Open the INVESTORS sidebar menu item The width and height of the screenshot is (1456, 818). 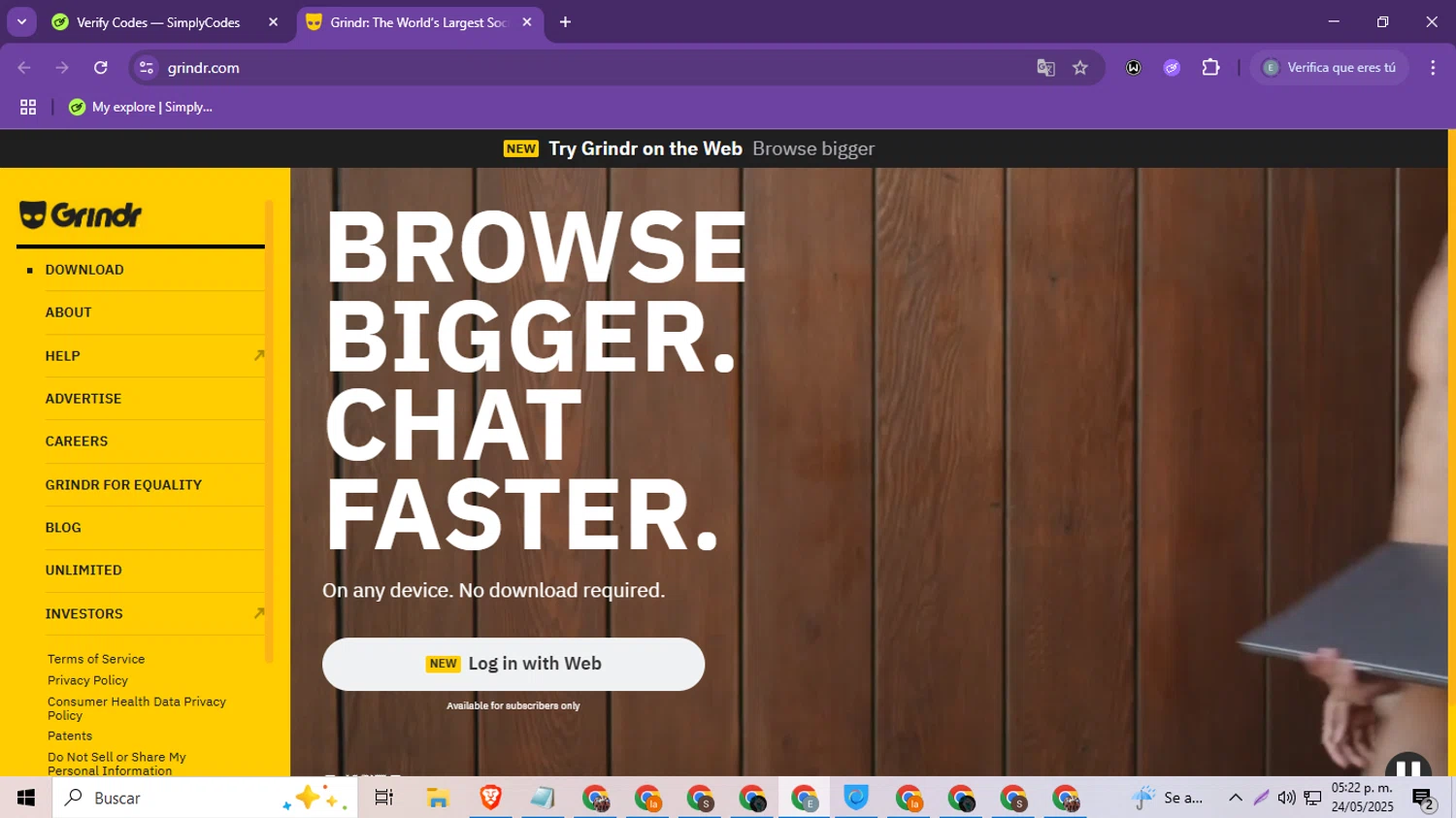(x=83, y=614)
